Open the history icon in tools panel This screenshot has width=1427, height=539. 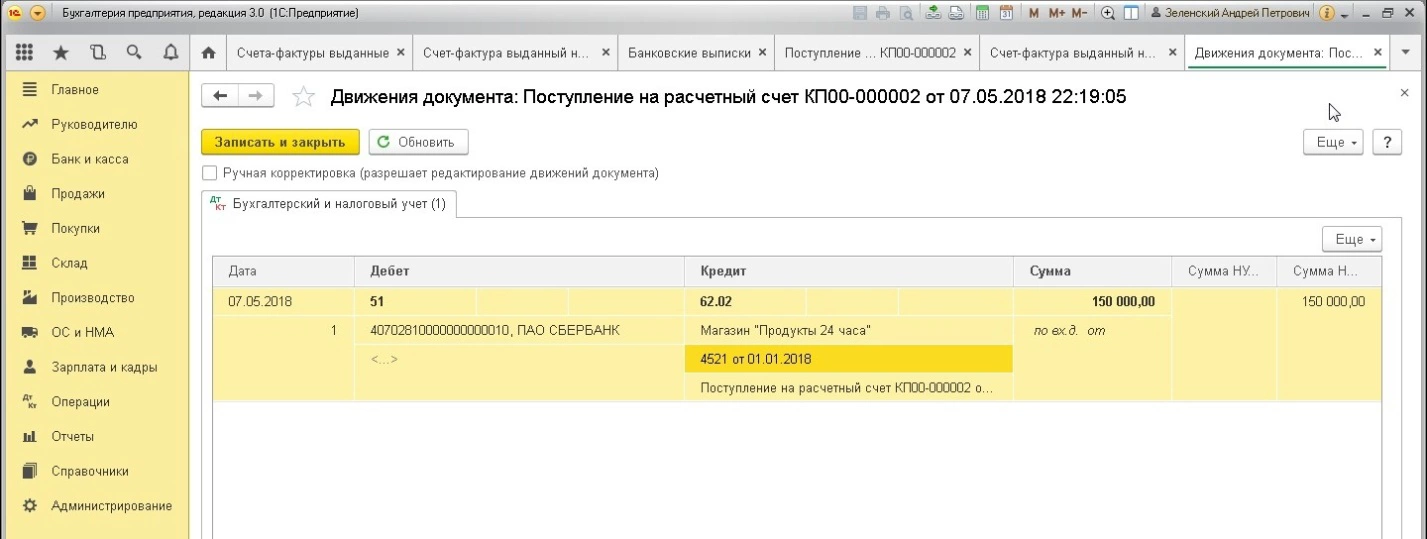[x=97, y=52]
